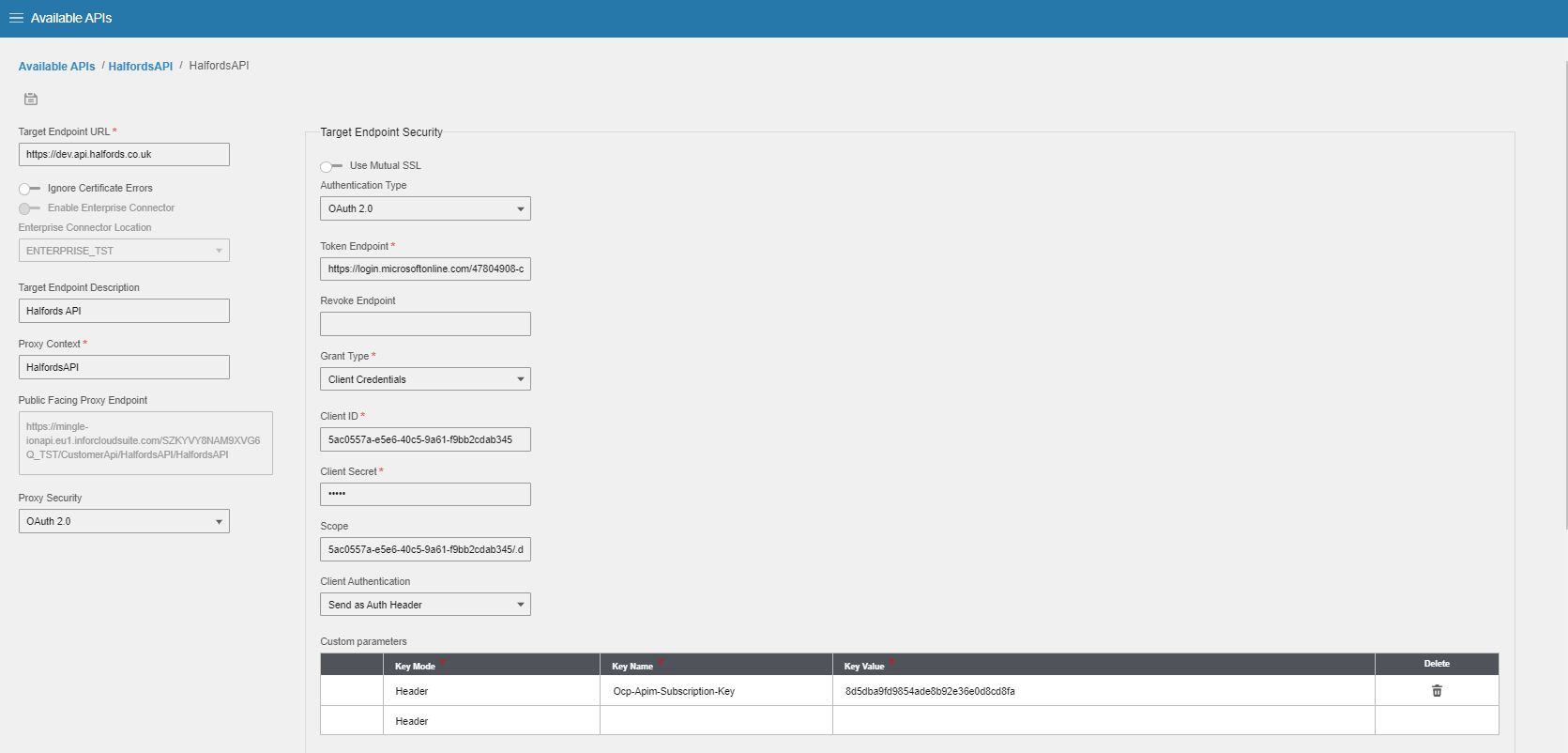This screenshot has width=1568, height=753.
Task: Click the Target Endpoint Description field
Action: (x=124, y=311)
